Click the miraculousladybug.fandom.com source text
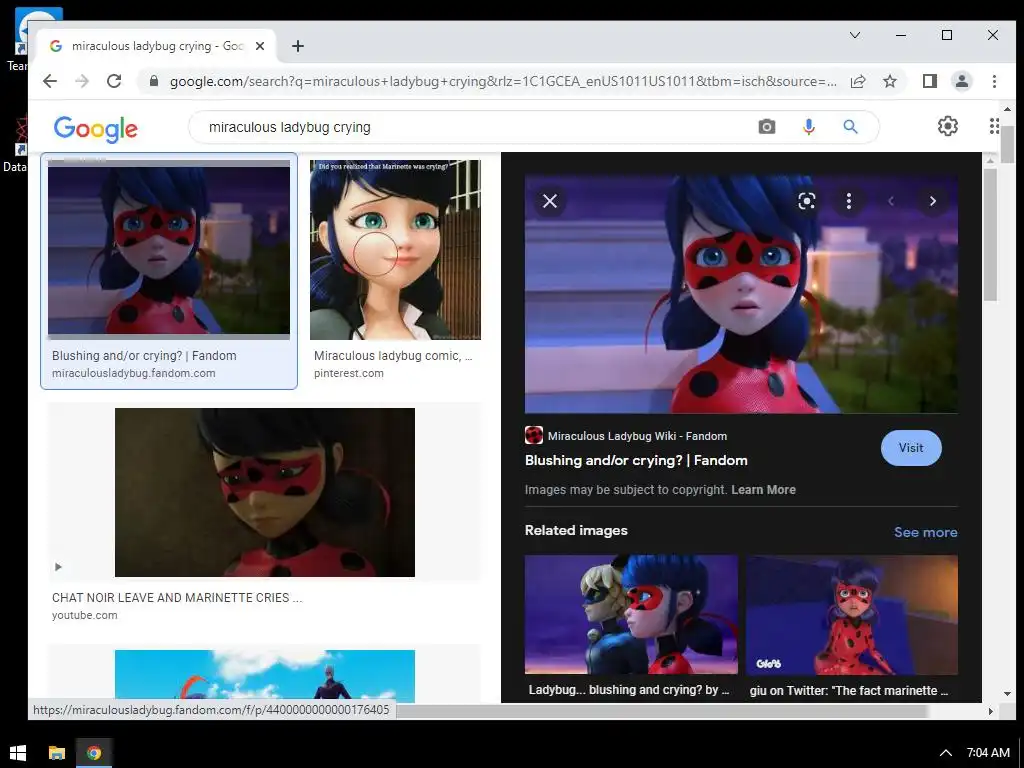Image resolution: width=1024 pixels, height=768 pixels. point(134,374)
